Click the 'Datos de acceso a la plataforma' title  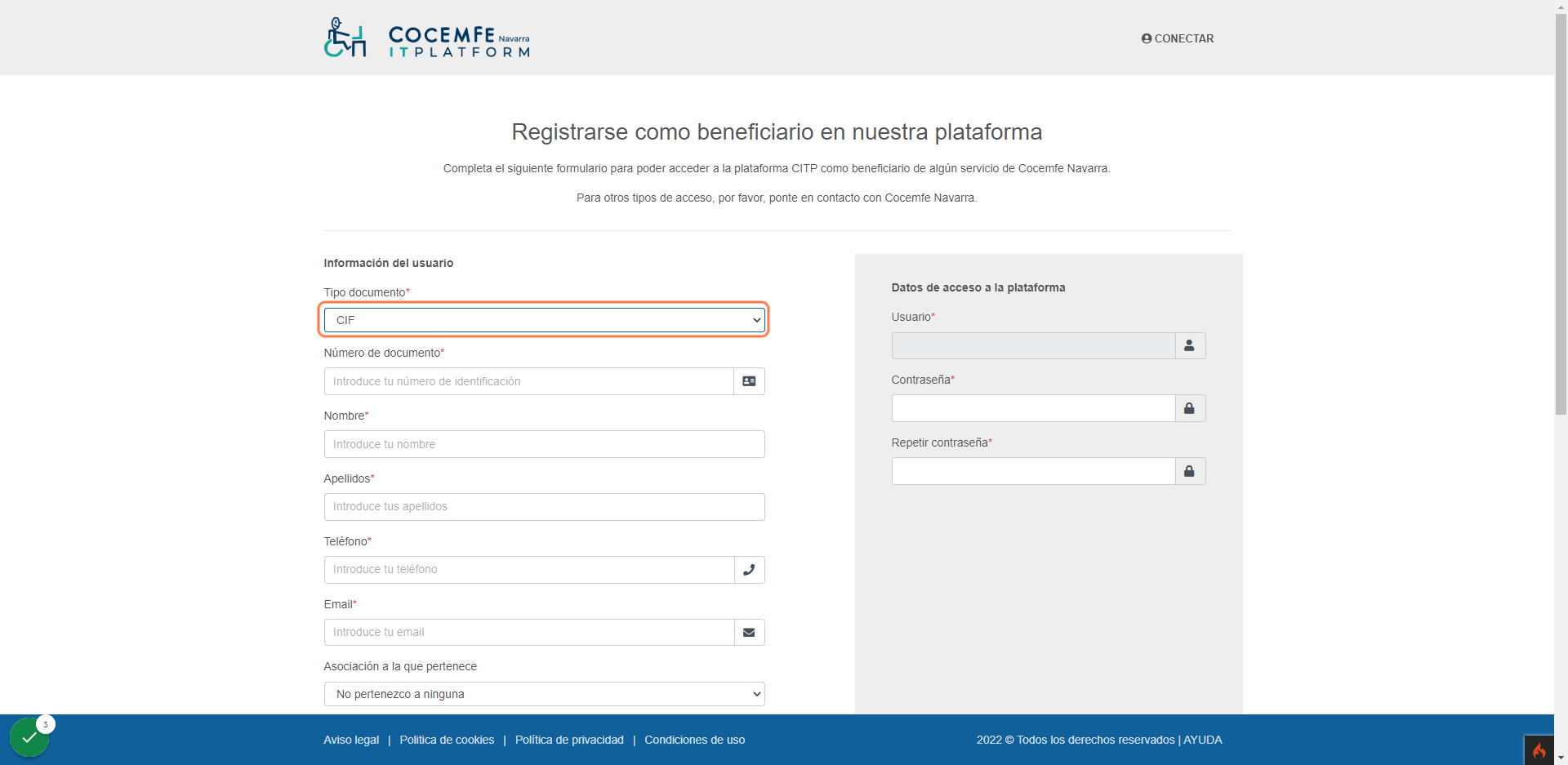[x=978, y=287]
